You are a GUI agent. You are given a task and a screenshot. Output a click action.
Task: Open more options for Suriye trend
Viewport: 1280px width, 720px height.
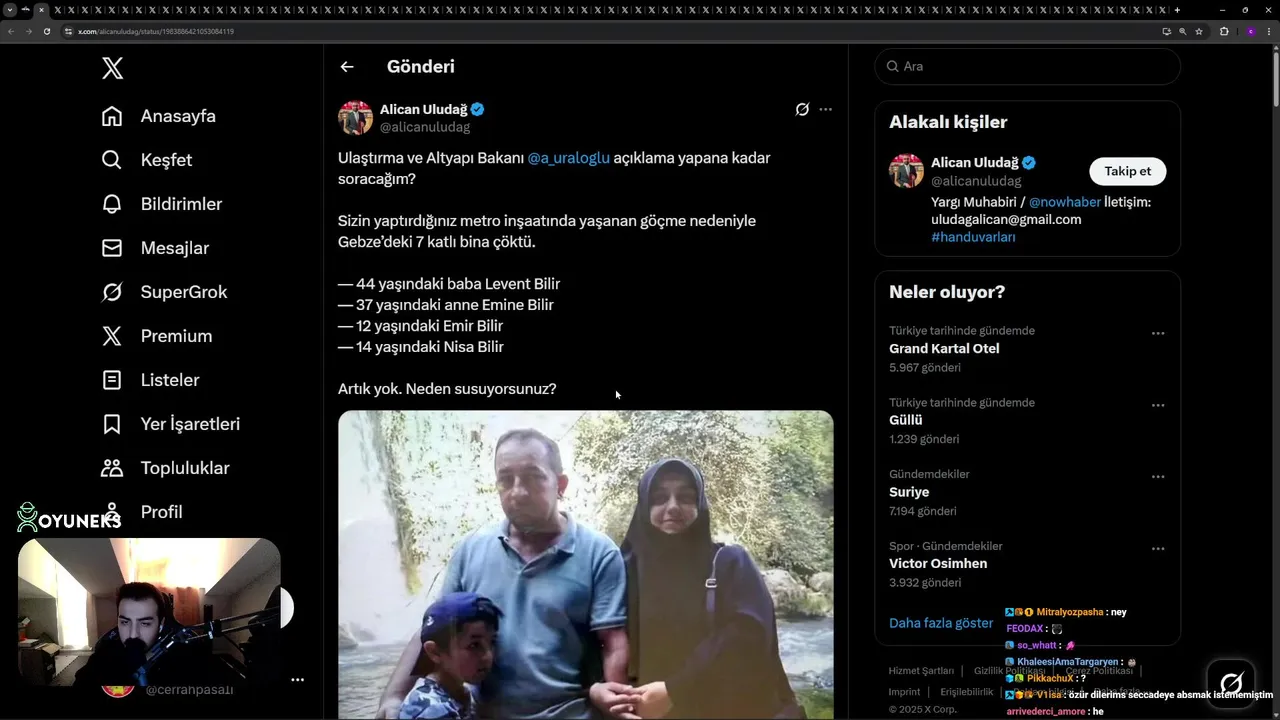click(1158, 477)
